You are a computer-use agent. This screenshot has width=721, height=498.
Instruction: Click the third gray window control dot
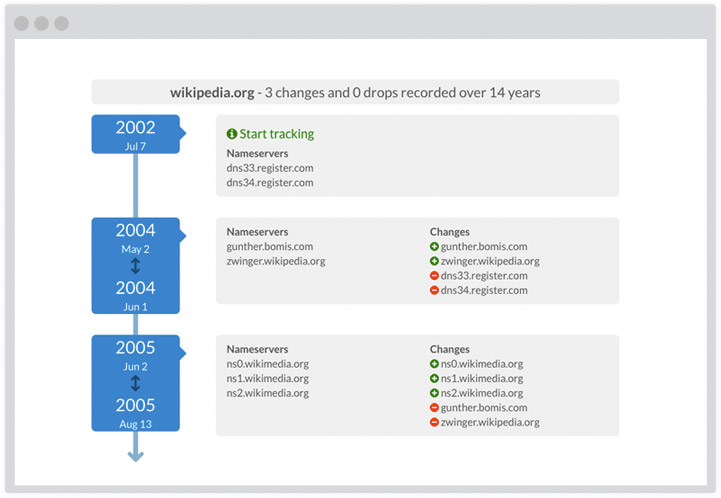pos(62,23)
